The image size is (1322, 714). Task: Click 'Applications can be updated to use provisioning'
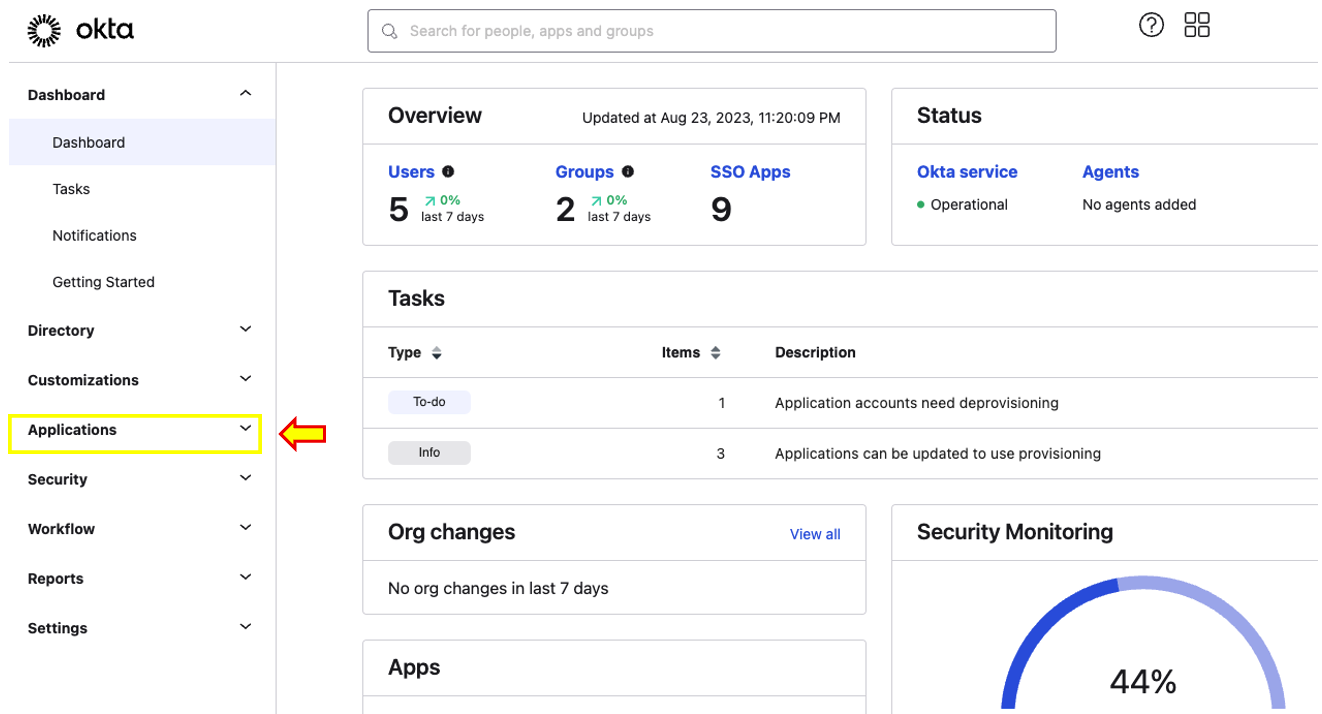(938, 454)
